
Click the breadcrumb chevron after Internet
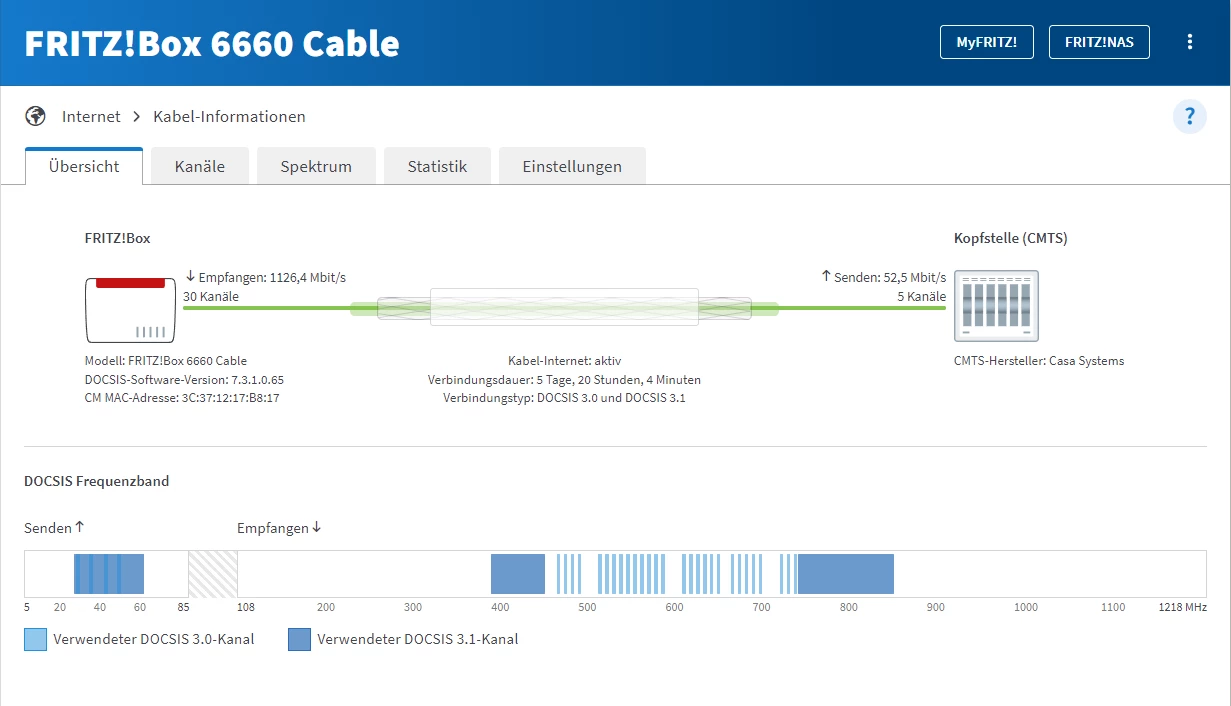point(137,117)
